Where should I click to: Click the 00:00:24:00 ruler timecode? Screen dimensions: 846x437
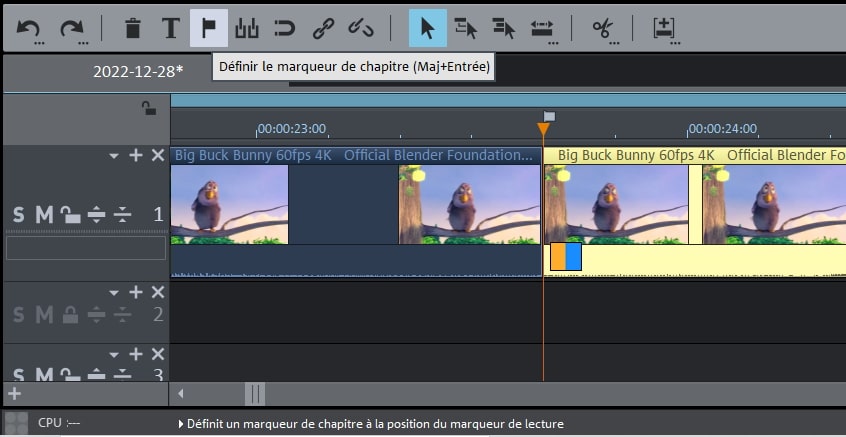coord(723,129)
